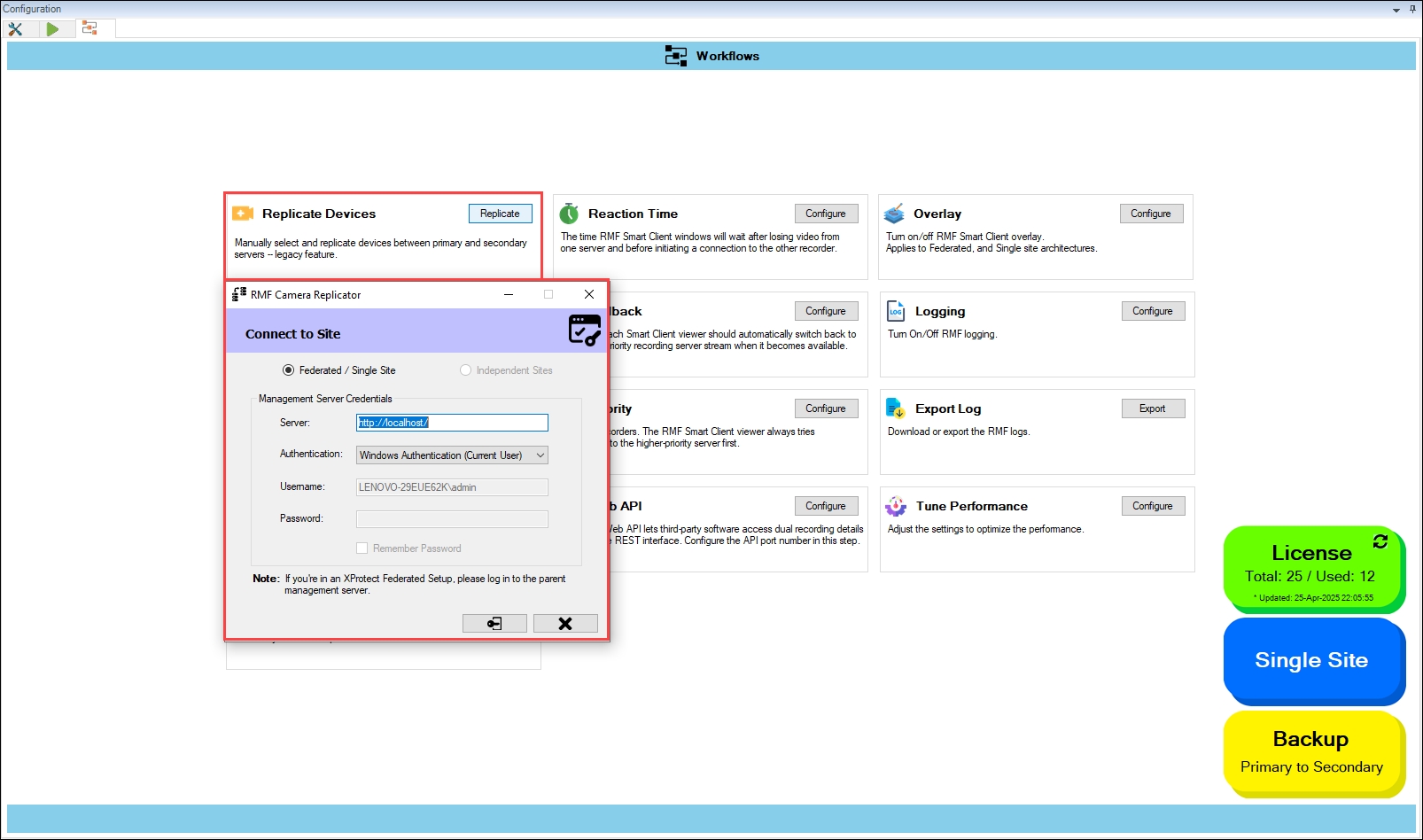Click the Server address input field
Screen dimensions: 1423x840
452,423
